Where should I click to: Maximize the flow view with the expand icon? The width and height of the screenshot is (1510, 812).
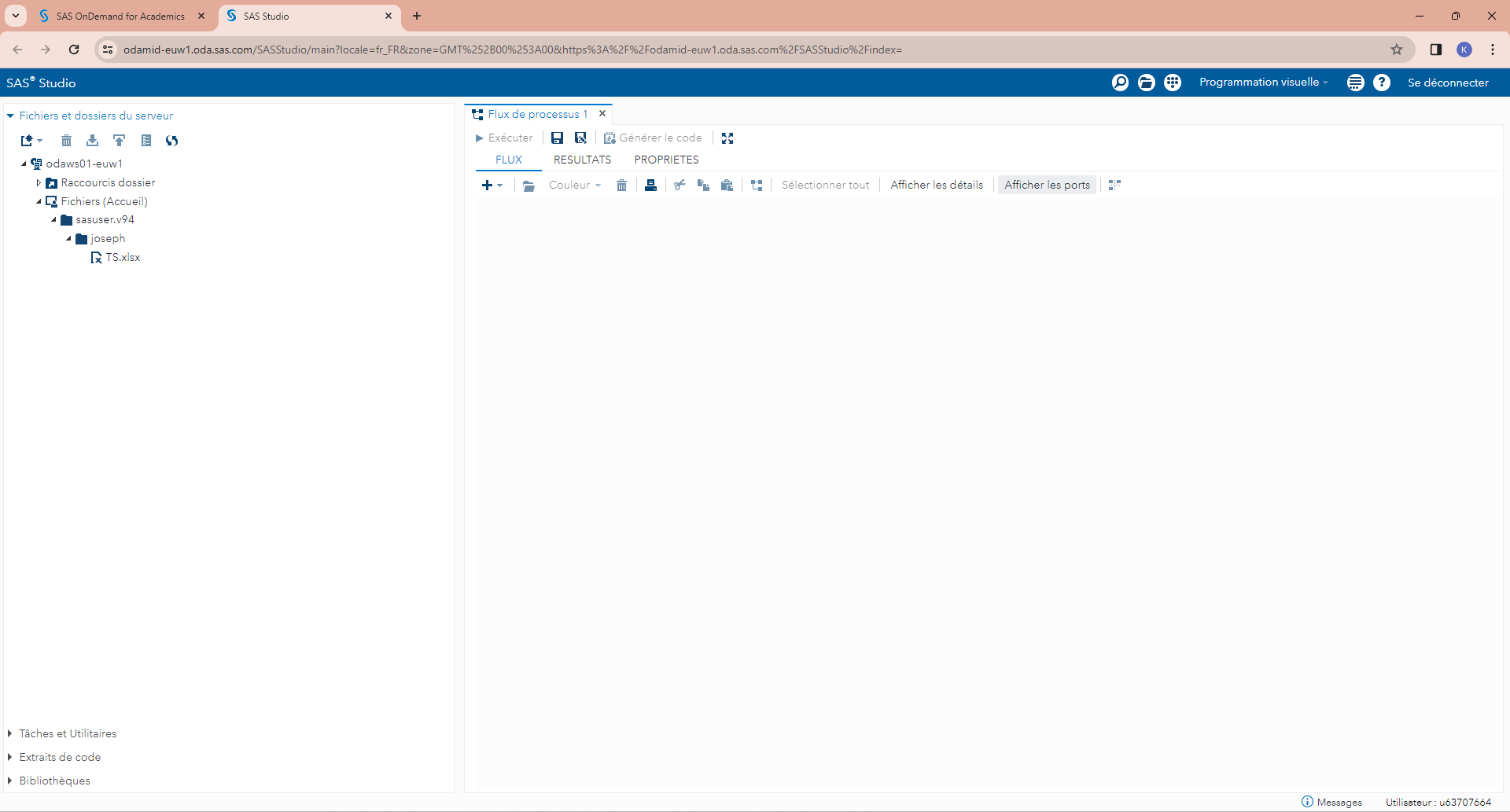pyautogui.click(x=727, y=138)
